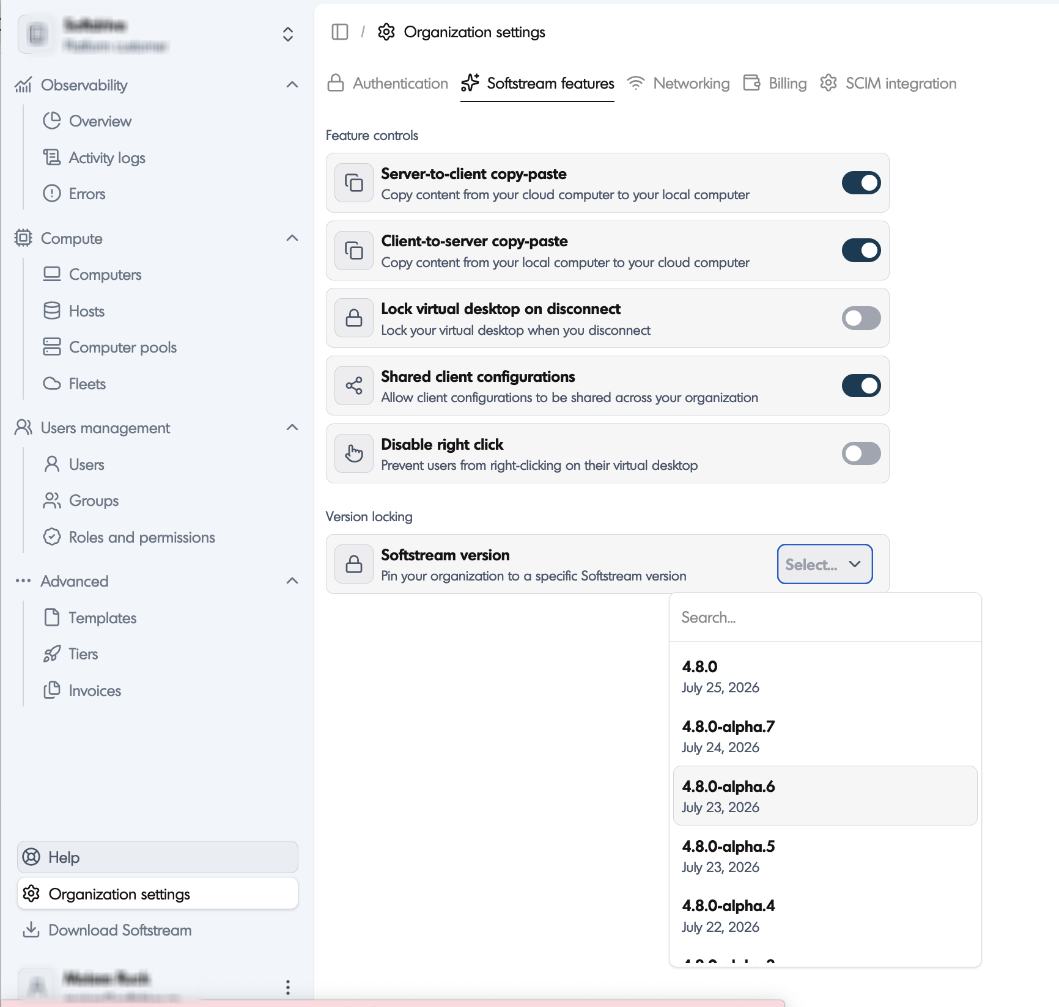Click the Overview pie chart icon

[x=52, y=121]
